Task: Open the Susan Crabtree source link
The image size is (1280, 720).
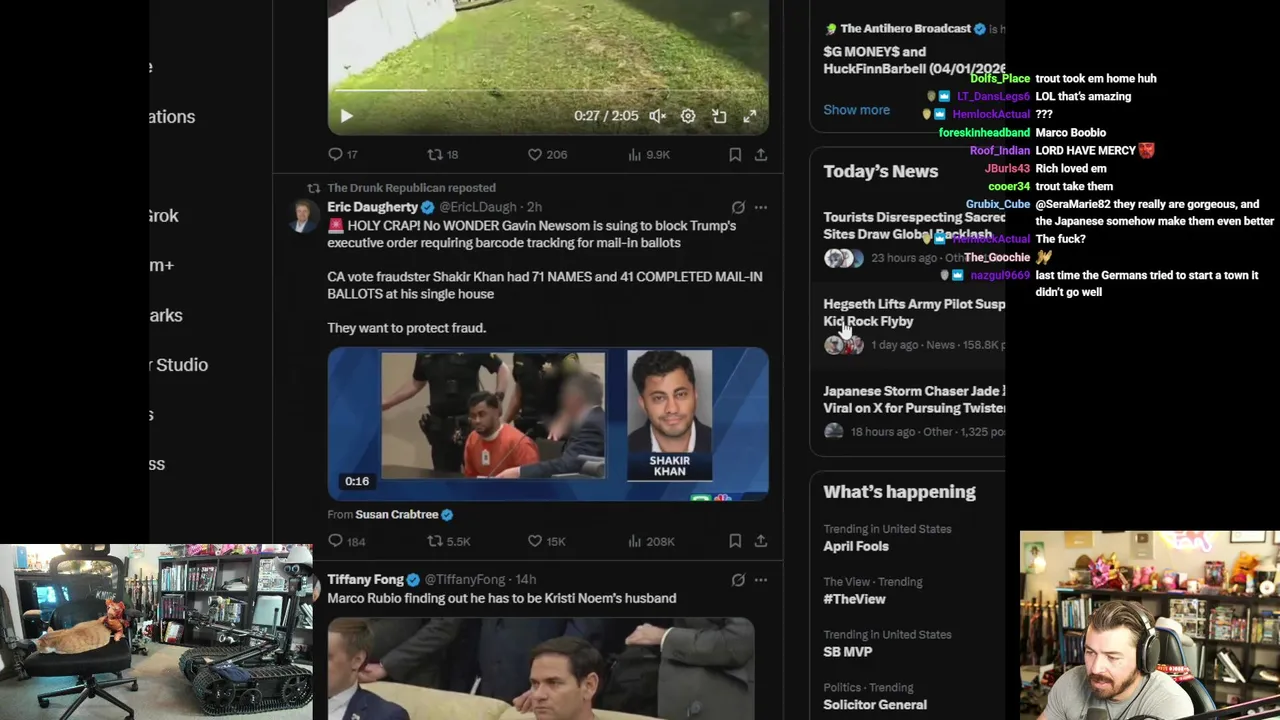Action: (396, 514)
